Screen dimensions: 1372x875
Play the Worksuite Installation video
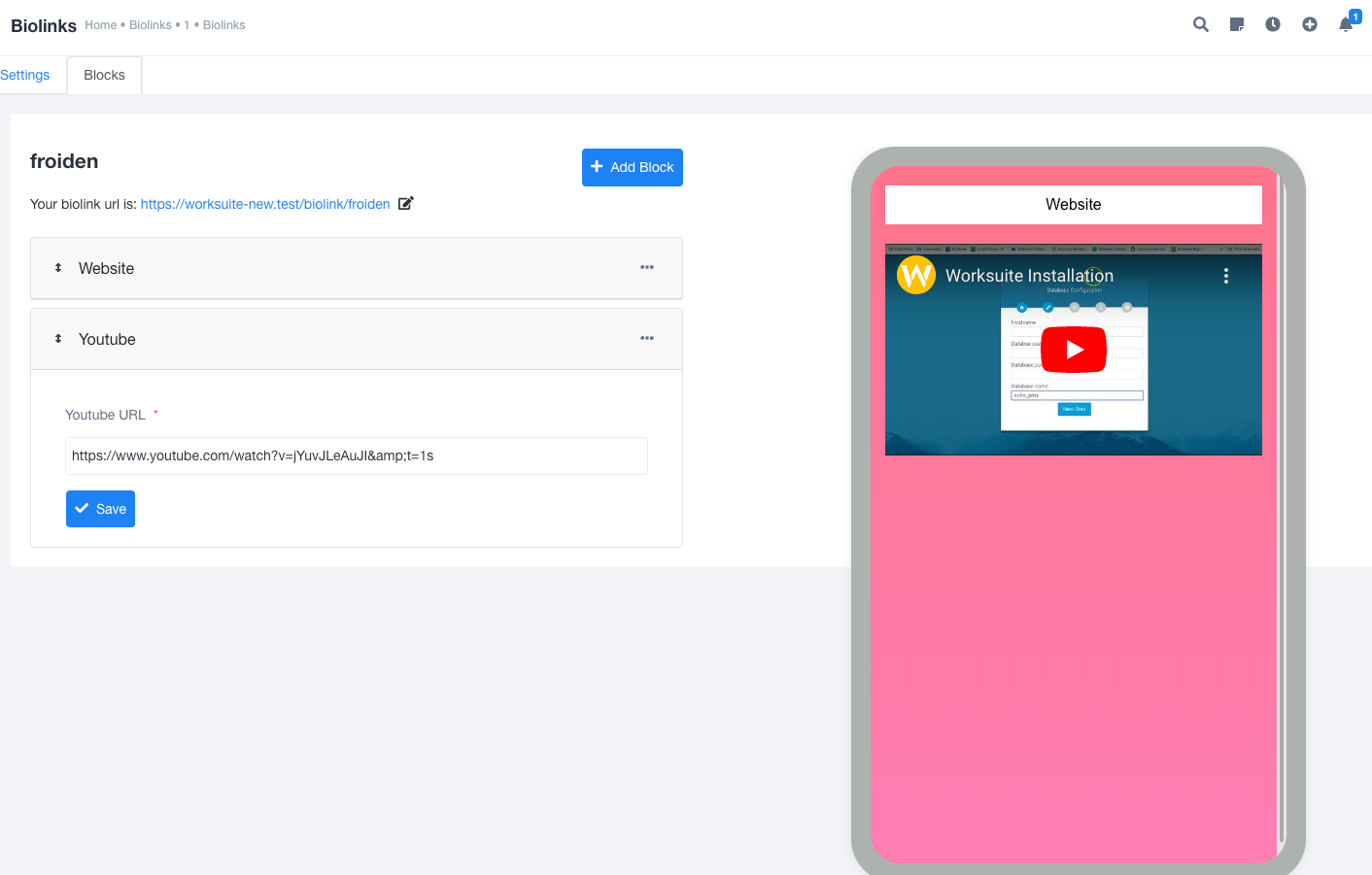pyautogui.click(x=1074, y=350)
